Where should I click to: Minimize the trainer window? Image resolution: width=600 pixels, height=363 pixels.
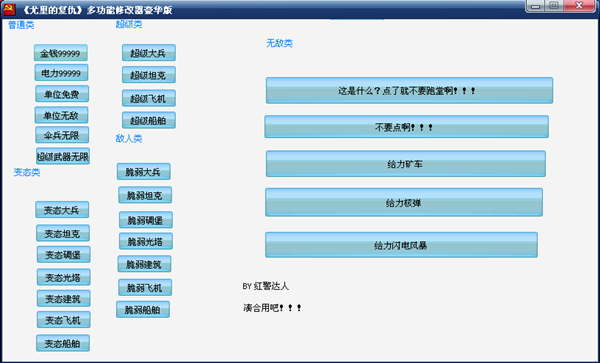pyautogui.click(x=535, y=6)
